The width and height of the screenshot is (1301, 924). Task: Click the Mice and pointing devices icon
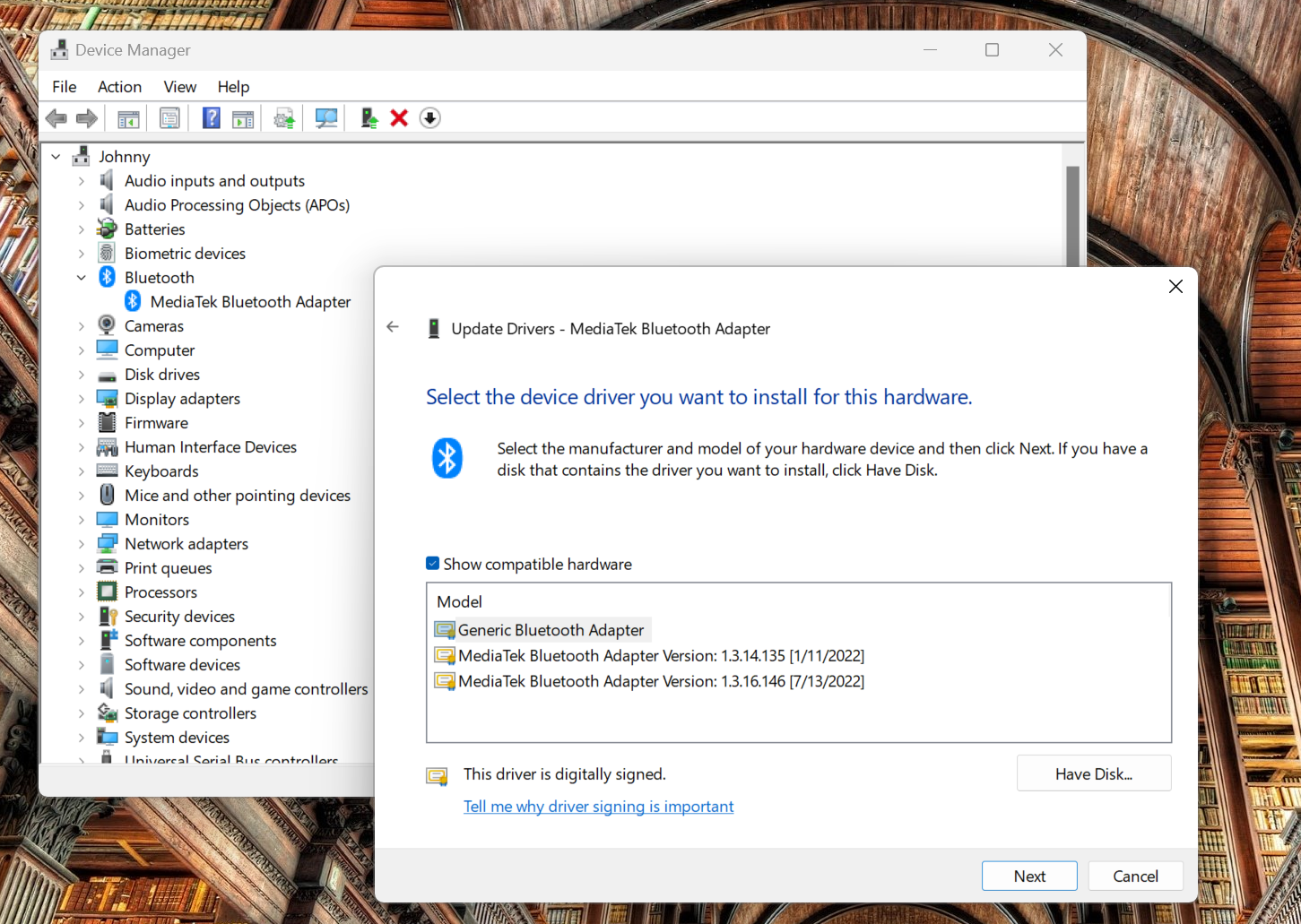(x=107, y=495)
